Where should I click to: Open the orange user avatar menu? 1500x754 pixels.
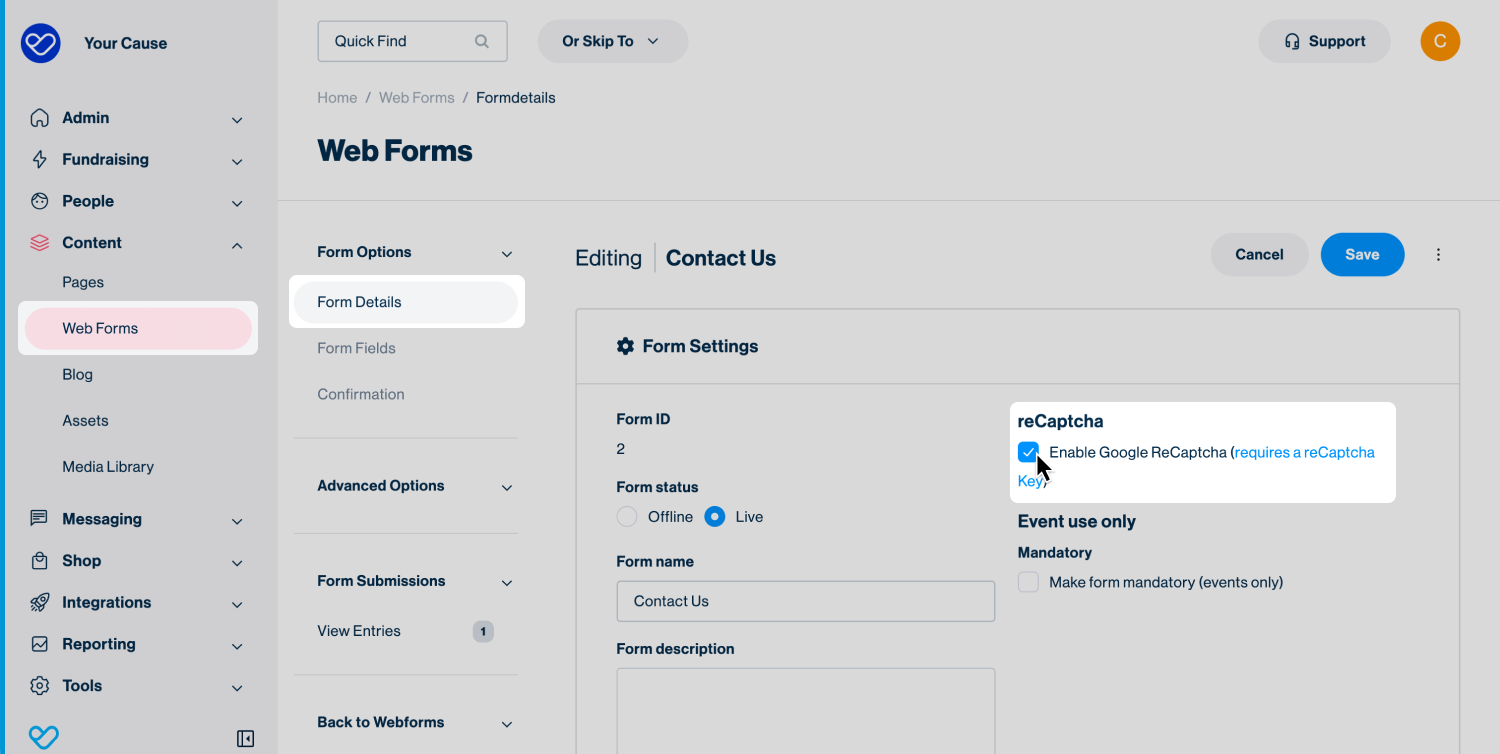pyautogui.click(x=1439, y=41)
